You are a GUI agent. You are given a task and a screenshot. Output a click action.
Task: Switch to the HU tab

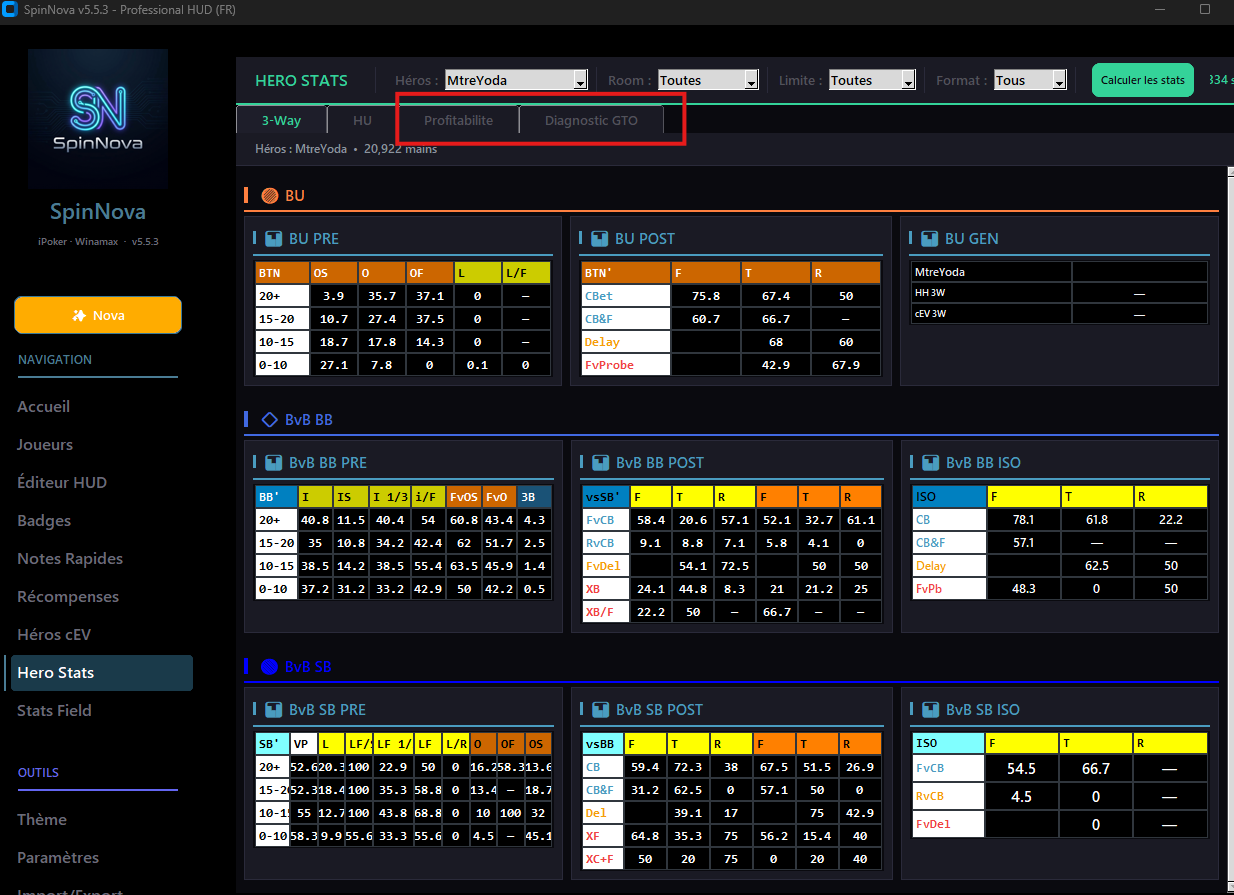coord(362,120)
